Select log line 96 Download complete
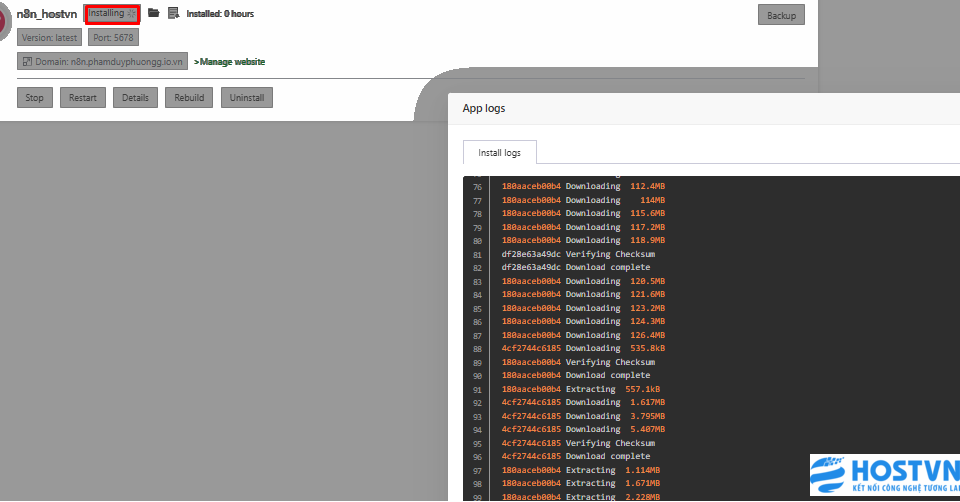 [576, 455]
